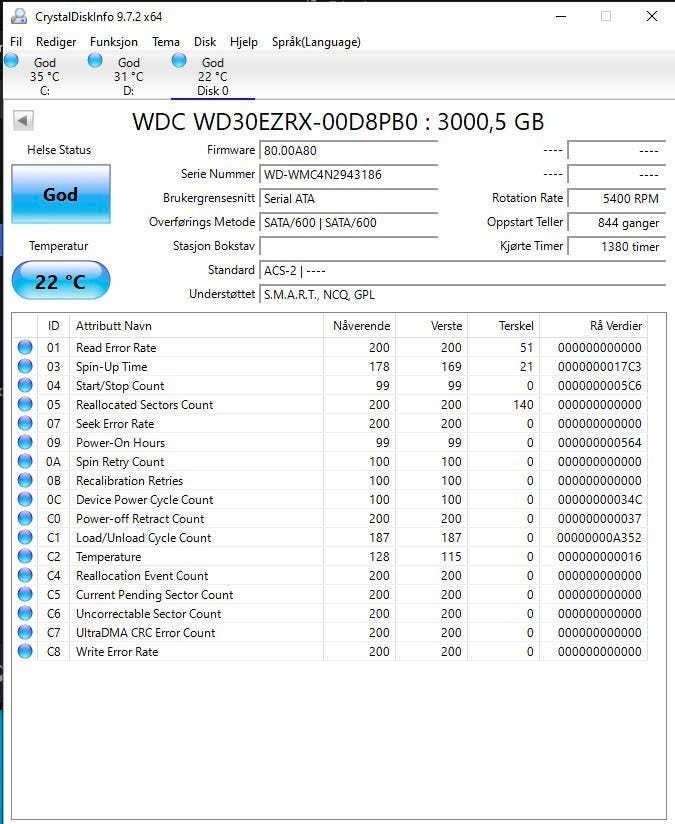Close the CrystalDiskInfo window
The height and width of the screenshot is (824, 675).
coord(652,16)
